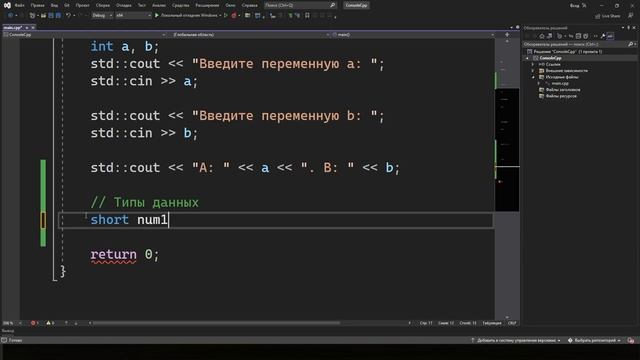Click the Live Share button
Viewport: 640px width, 360px height.
(607, 16)
